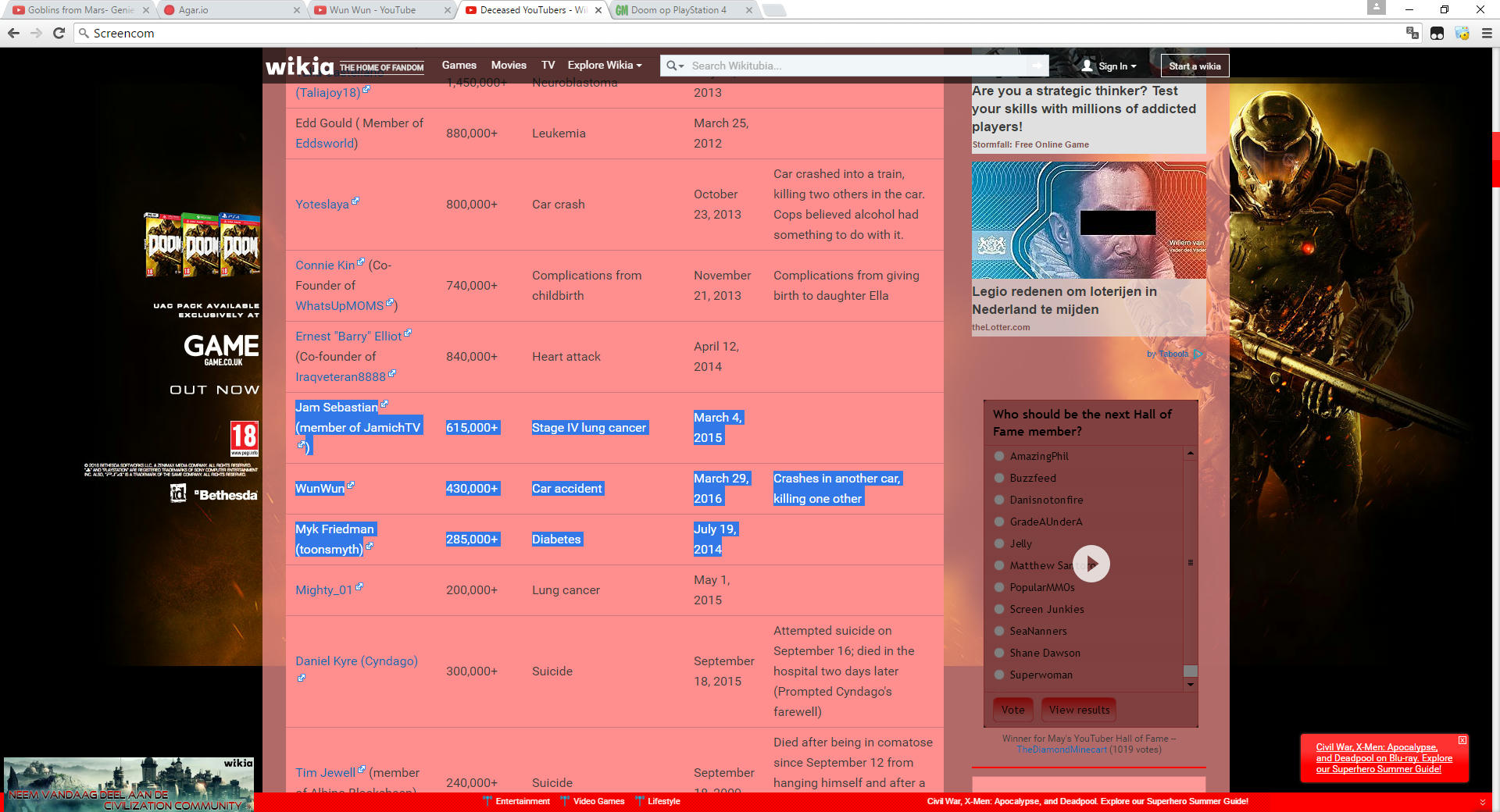Submit the Wikitubia search arrow button
Image resolution: width=1500 pixels, height=812 pixels.
tap(1037, 66)
